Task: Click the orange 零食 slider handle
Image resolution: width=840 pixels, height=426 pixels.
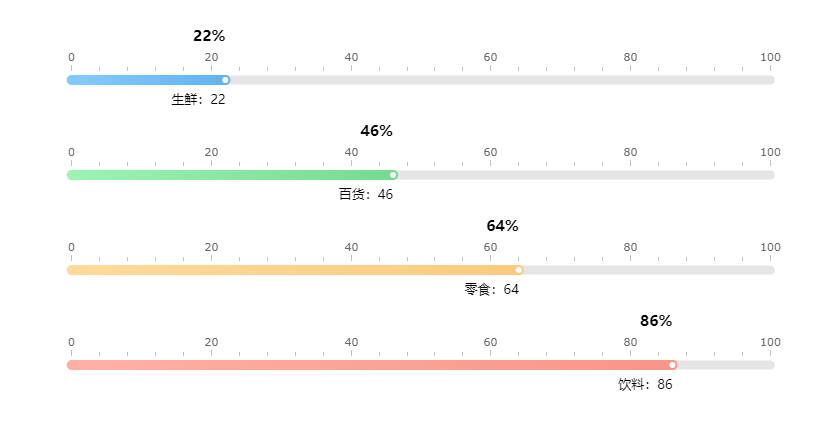Action: [519, 270]
